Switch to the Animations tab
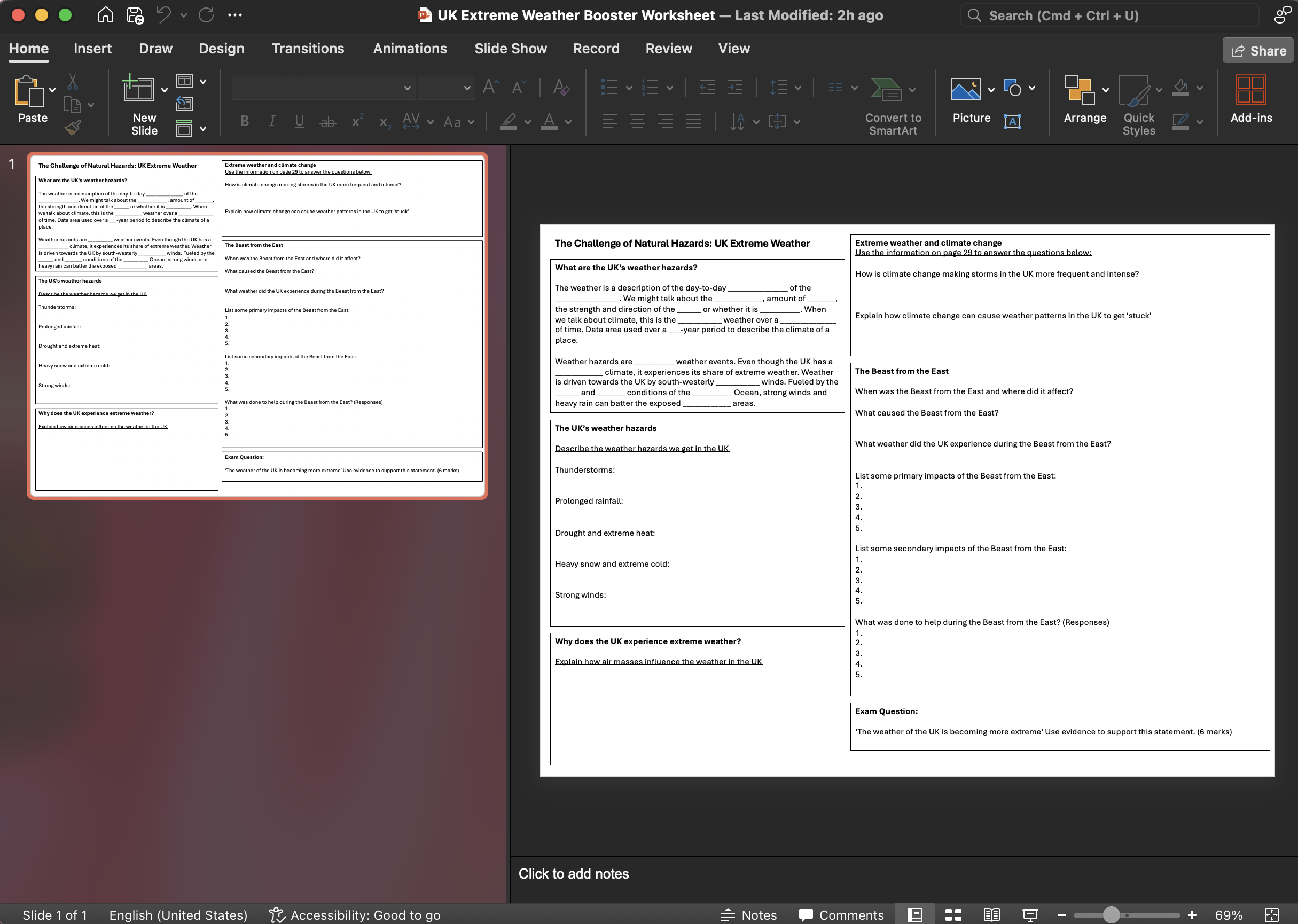Viewport: 1298px width, 924px height. [x=410, y=49]
